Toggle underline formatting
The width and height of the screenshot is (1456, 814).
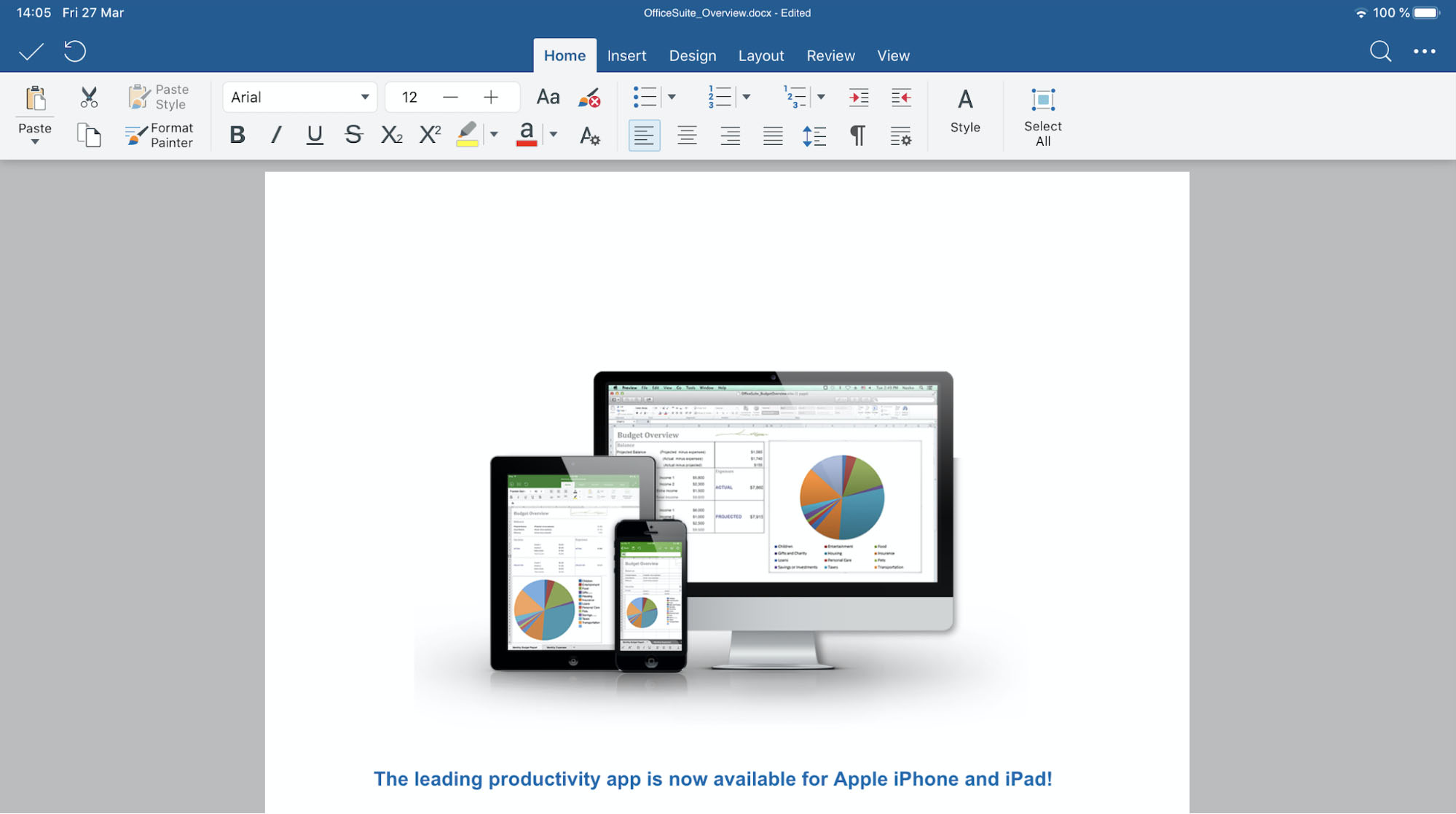point(315,136)
